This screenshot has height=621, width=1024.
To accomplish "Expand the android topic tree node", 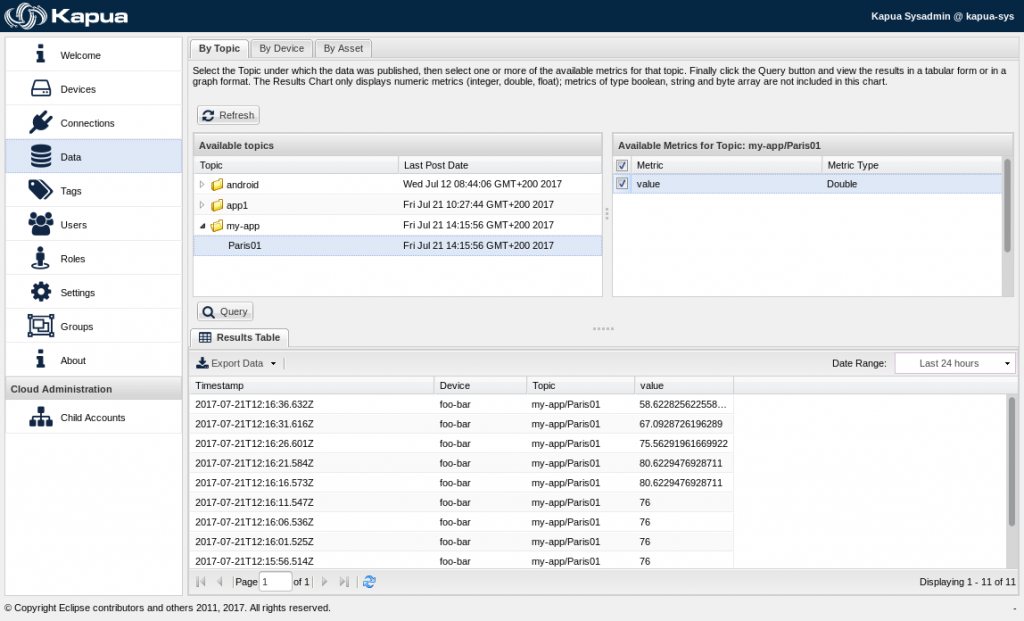I will point(202,185).
